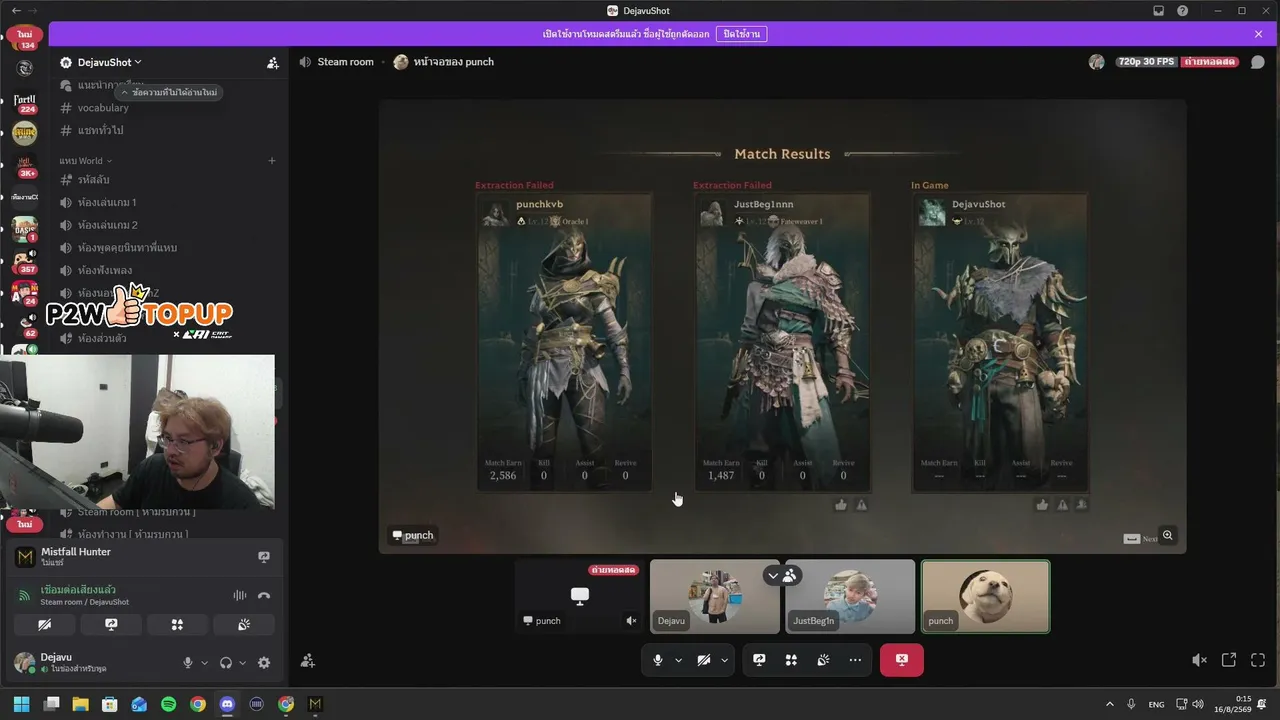Open noise suppression waveform icon
This screenshot has width=1280, height=720.
[x=240, y=595]
